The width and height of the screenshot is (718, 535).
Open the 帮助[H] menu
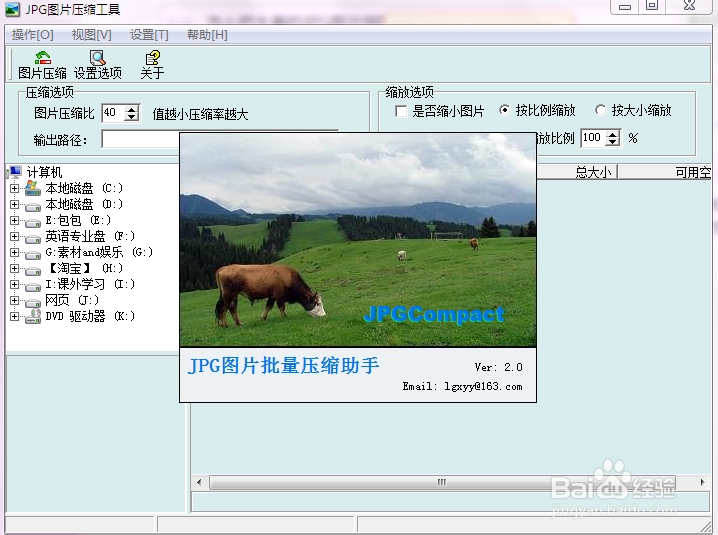click(x=207, y=35)
